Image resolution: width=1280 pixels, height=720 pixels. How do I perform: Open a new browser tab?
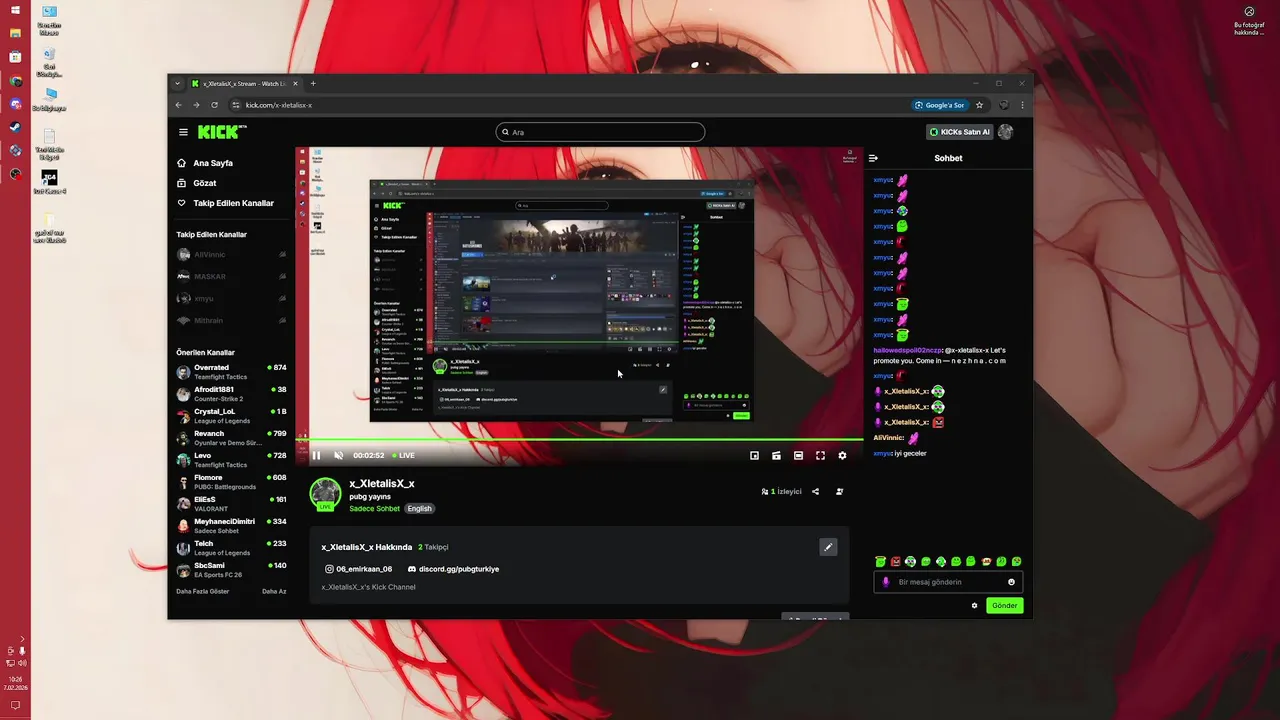click(x=313, y=84)
